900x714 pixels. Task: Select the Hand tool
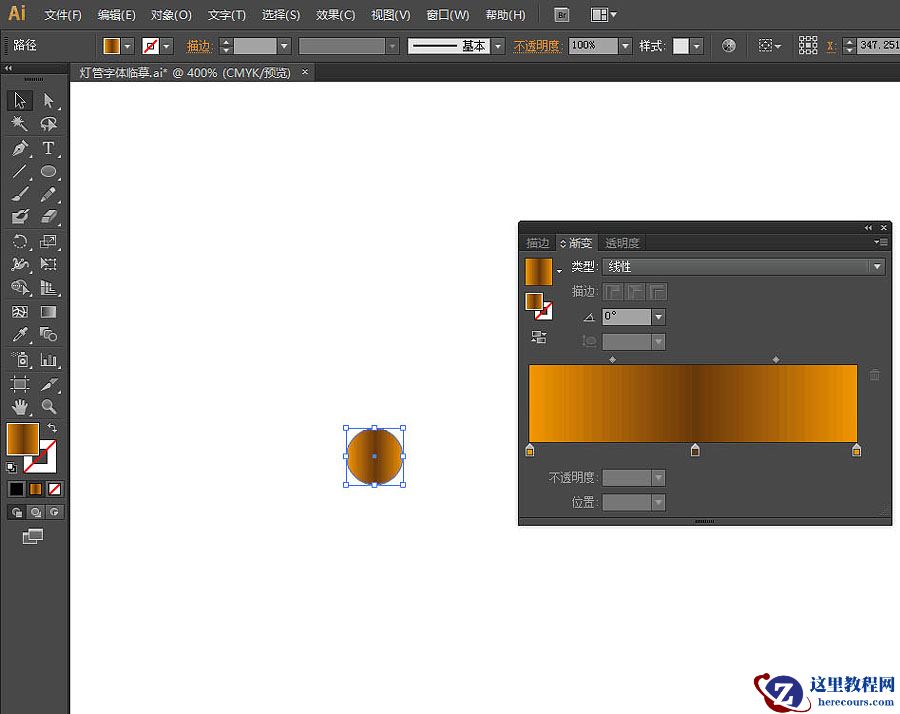pos(19,407)
